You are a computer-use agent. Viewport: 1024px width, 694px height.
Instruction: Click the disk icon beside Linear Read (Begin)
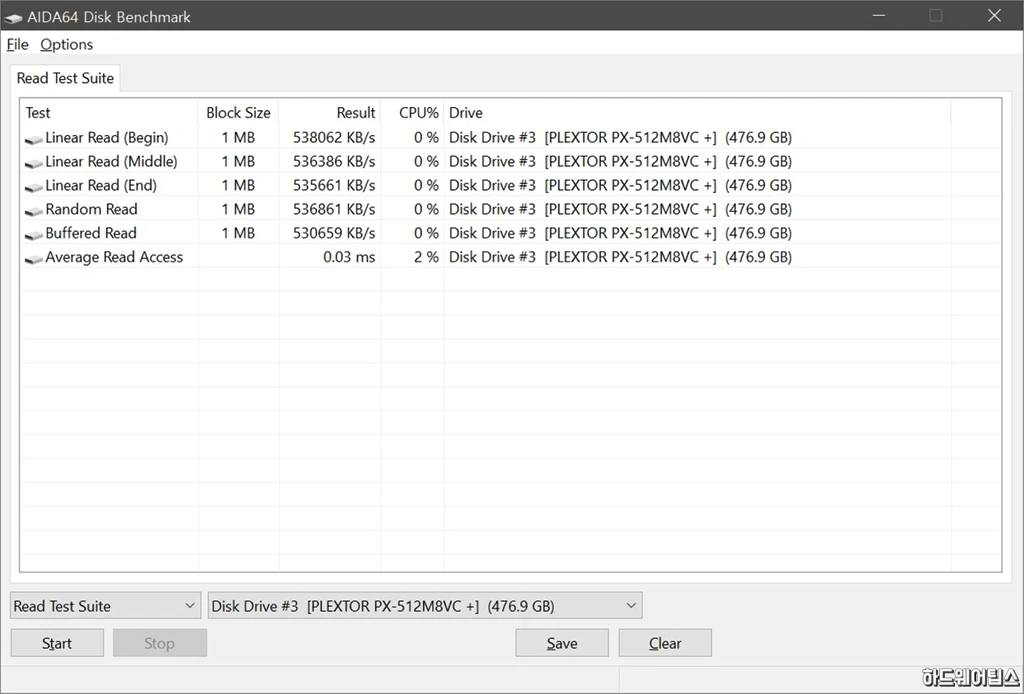point(33,139)
